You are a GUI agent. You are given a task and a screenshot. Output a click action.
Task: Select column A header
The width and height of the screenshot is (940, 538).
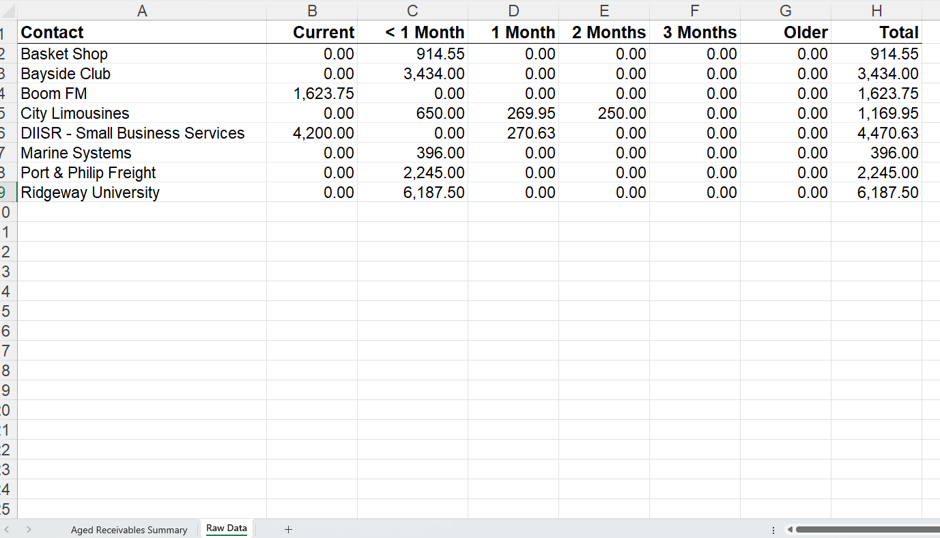(x=142, y=10)
